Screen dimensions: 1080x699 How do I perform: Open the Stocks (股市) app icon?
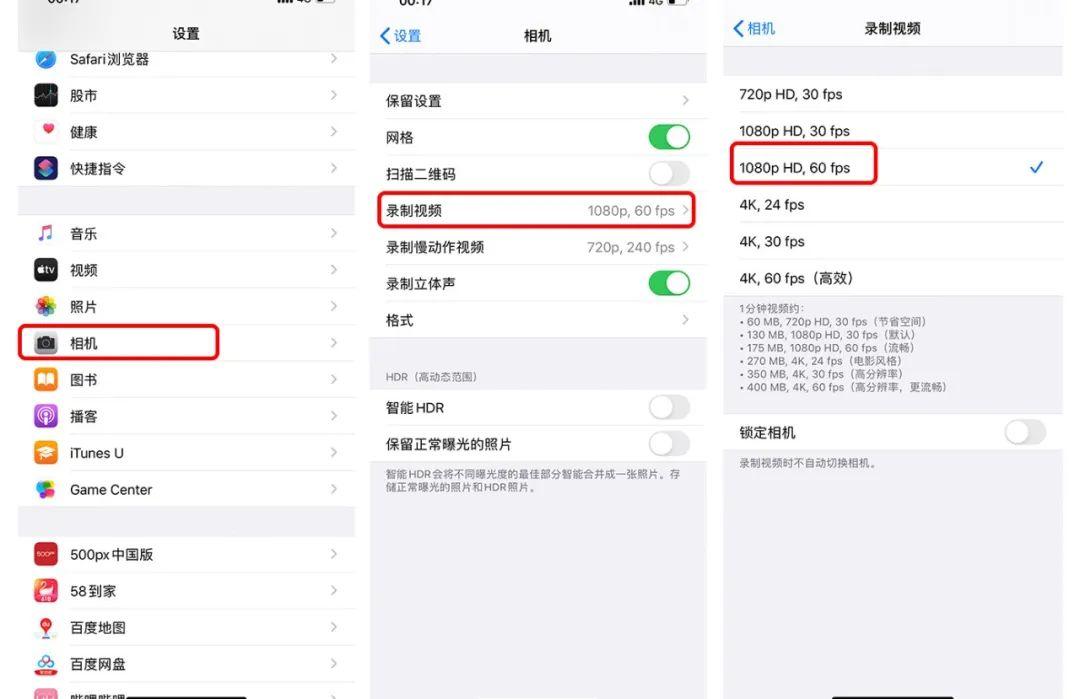pos(46,95)
